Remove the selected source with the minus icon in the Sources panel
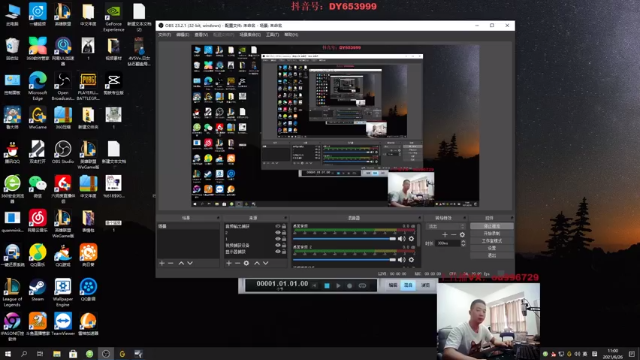This screenshot has height=360, width=640. tap(238, 263)
